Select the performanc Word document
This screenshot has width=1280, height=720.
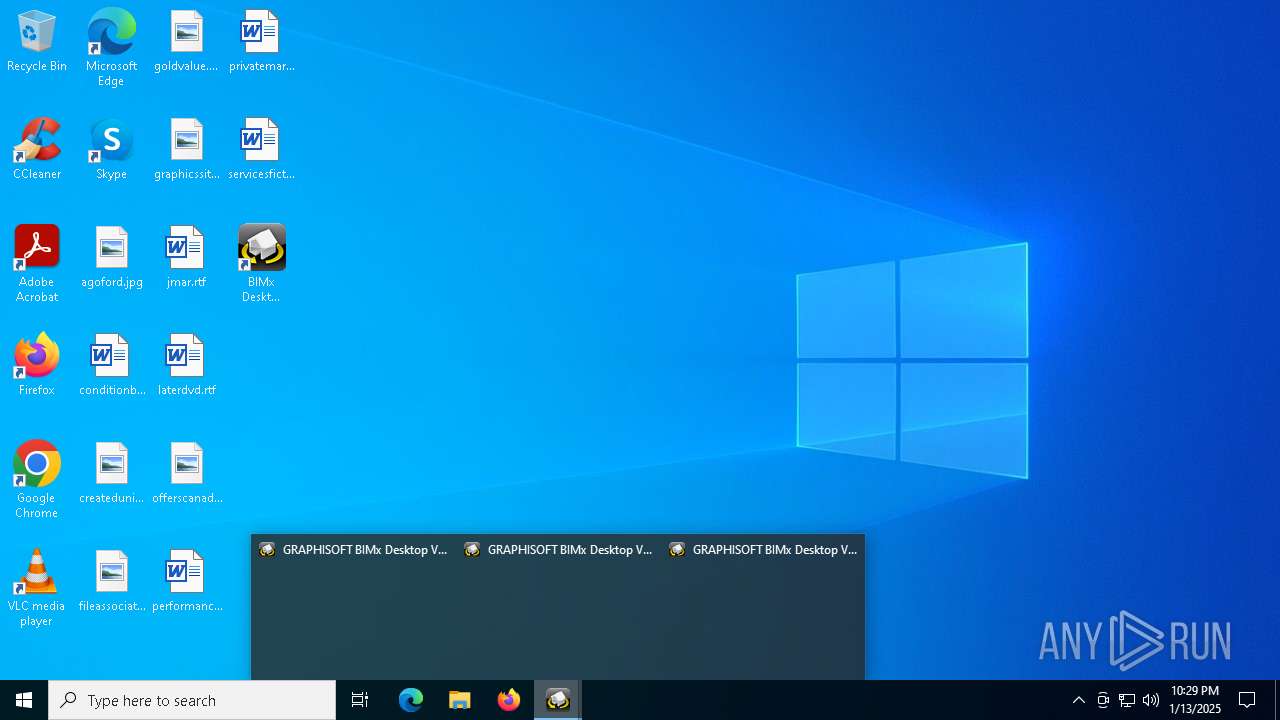[186, 581]
